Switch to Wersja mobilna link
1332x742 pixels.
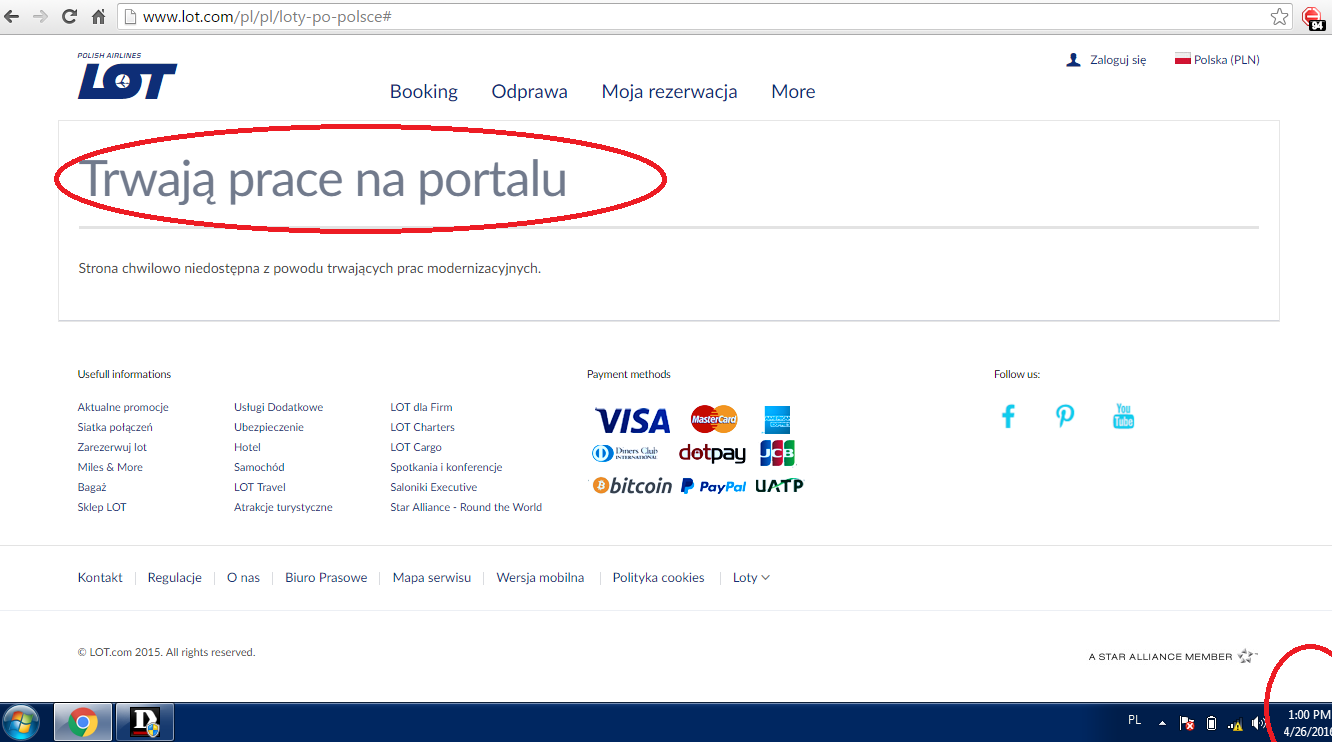coord(540,578)
